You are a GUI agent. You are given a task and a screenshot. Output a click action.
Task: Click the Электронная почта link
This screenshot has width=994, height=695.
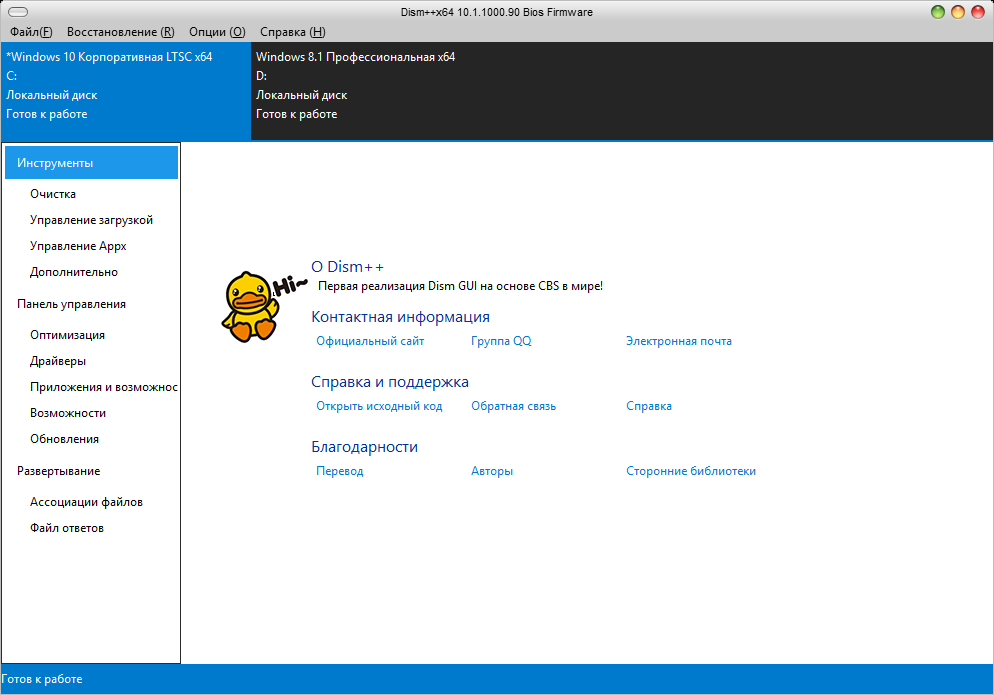click(678, 341)
